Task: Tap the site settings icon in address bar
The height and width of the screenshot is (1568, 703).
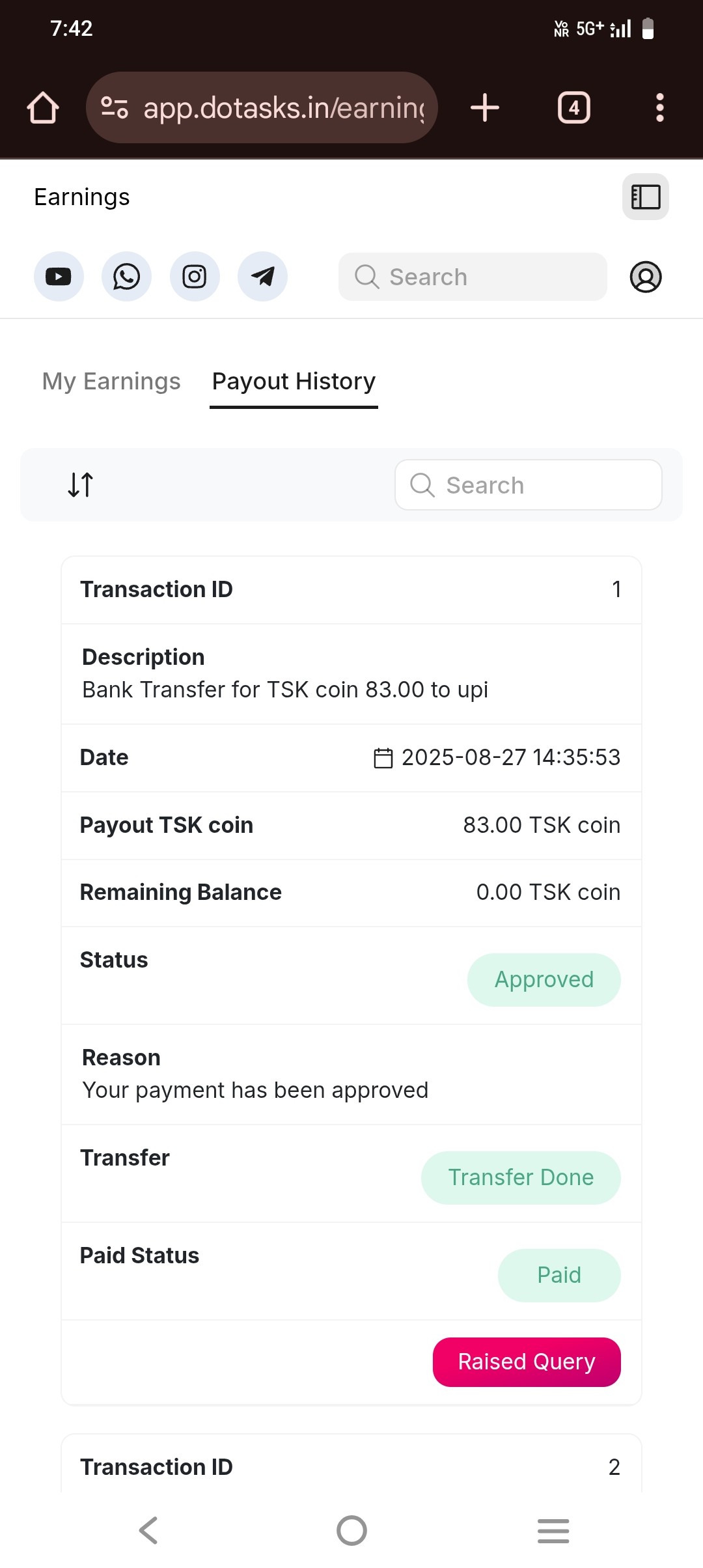Action: point(115,107)
